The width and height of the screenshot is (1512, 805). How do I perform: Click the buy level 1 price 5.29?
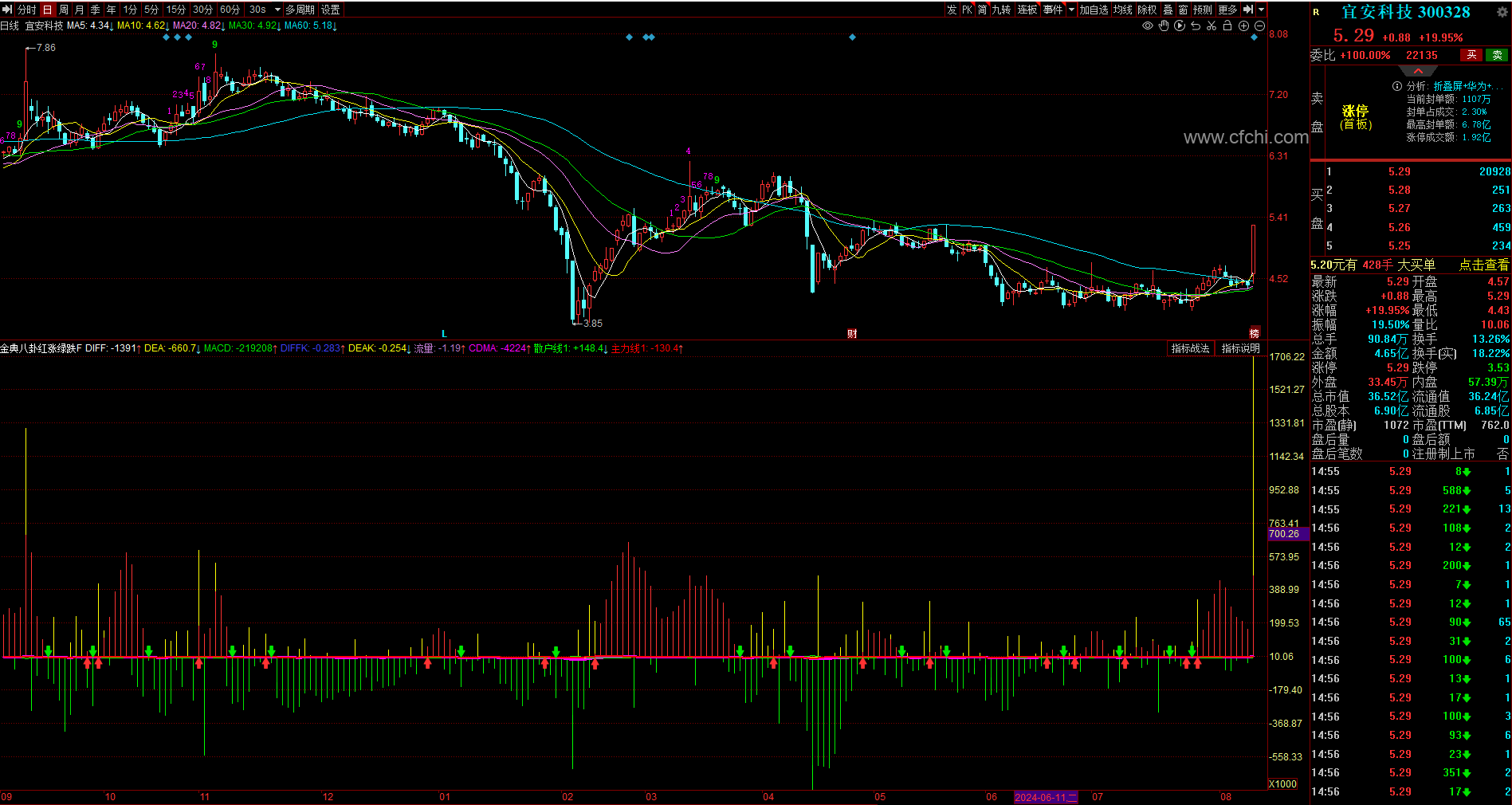1399,171
